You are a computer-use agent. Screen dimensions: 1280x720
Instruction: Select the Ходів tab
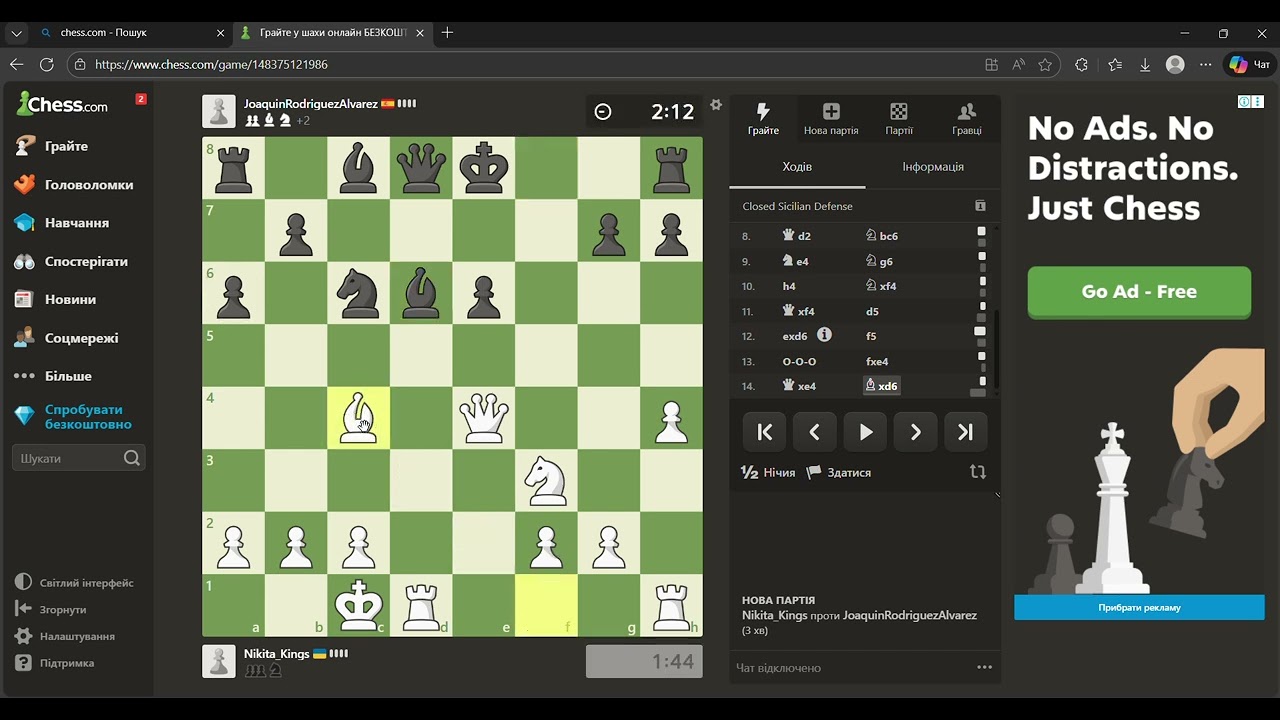click(797, 167)
